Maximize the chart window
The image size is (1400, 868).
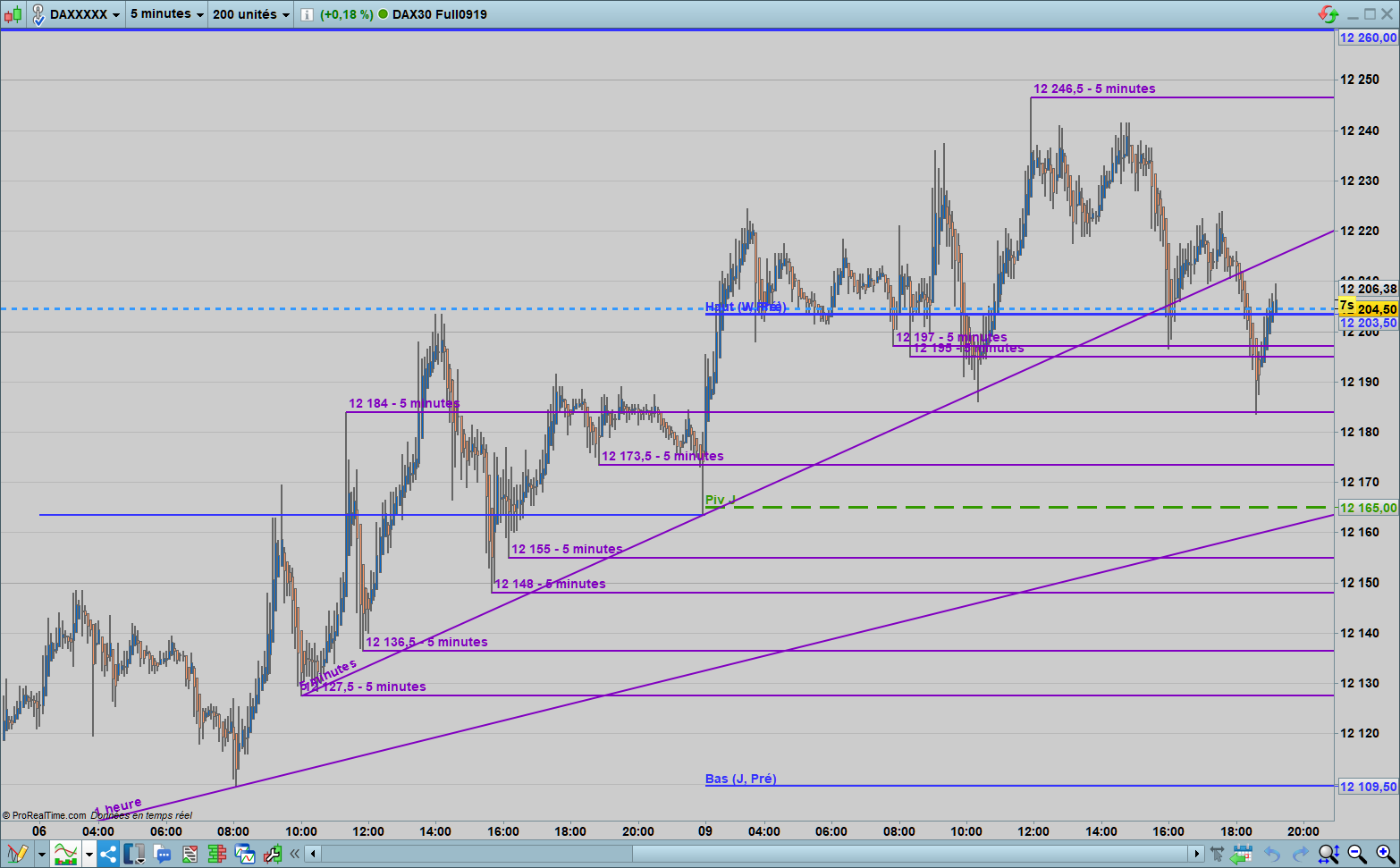1370,14
